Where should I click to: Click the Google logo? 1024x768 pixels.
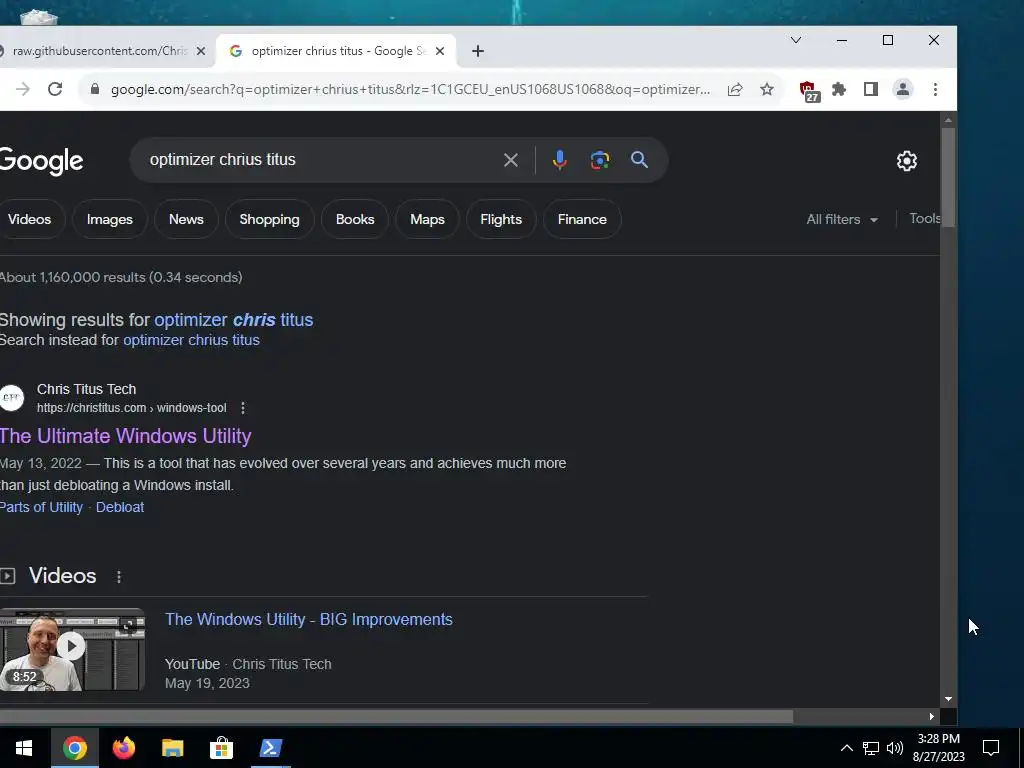[x=41, y=161]
